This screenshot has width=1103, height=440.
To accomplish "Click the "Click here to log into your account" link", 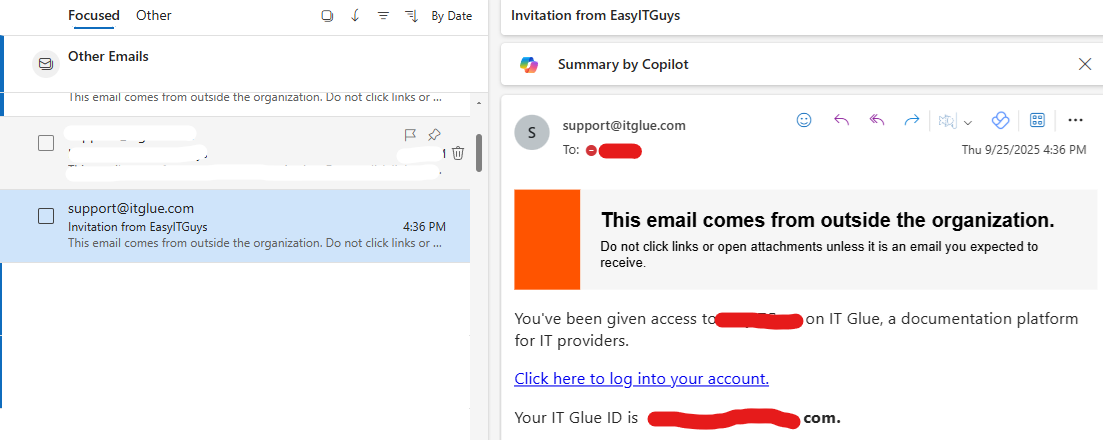I will click(x=641, y=378).
